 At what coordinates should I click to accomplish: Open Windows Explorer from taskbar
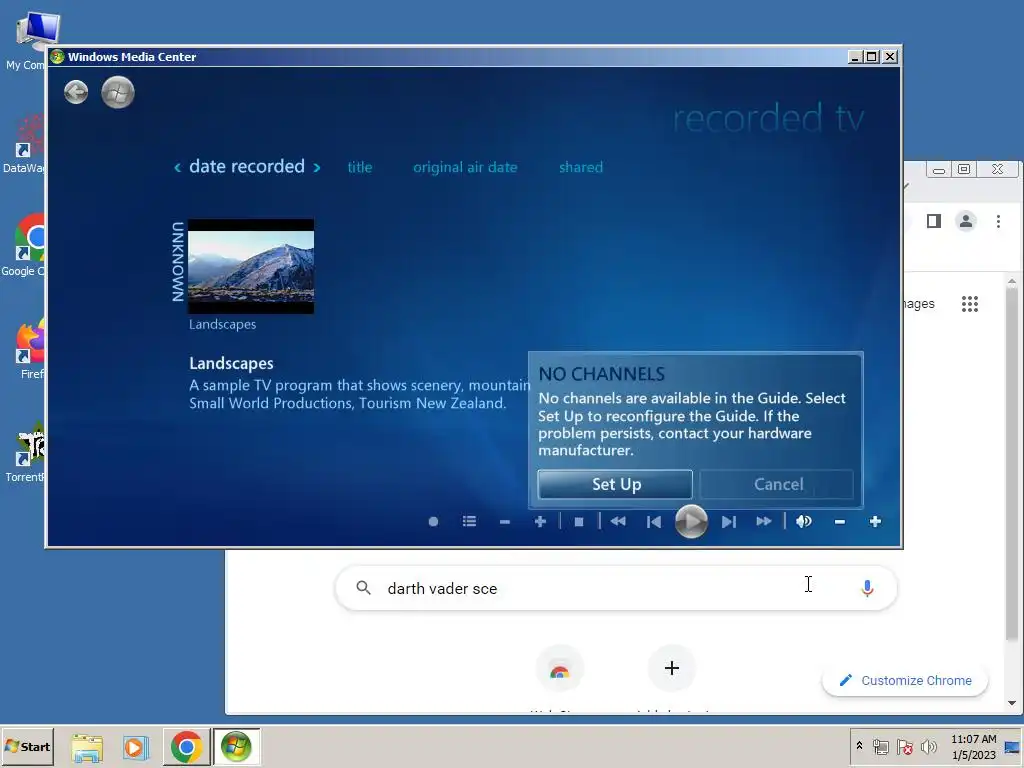[x=86, y=747]
